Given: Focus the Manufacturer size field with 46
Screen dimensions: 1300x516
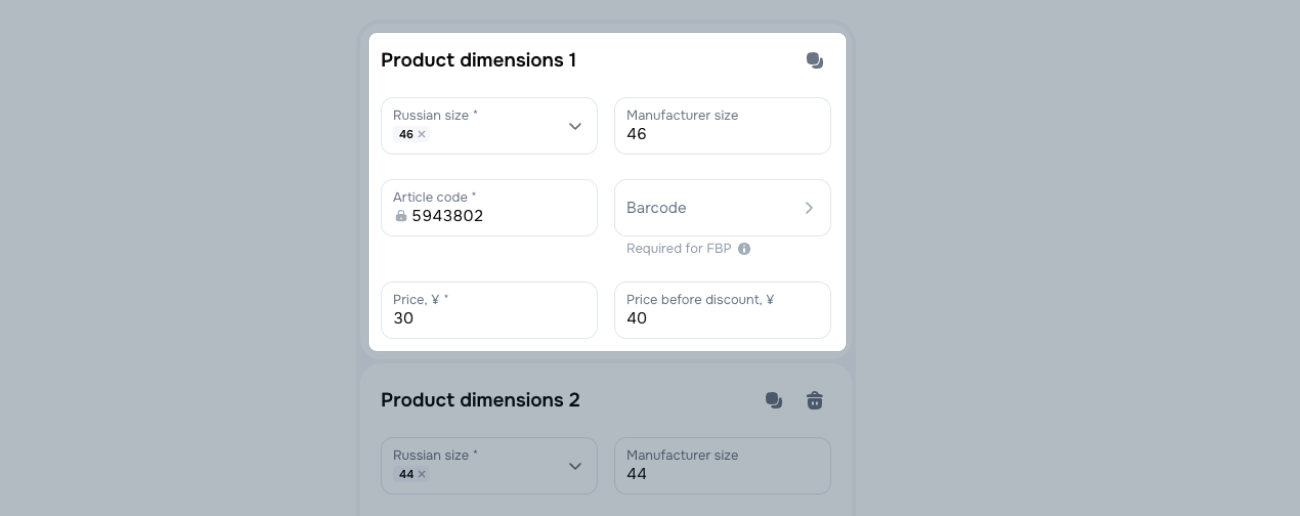Looking at the screenshot, I should [722, 133].
